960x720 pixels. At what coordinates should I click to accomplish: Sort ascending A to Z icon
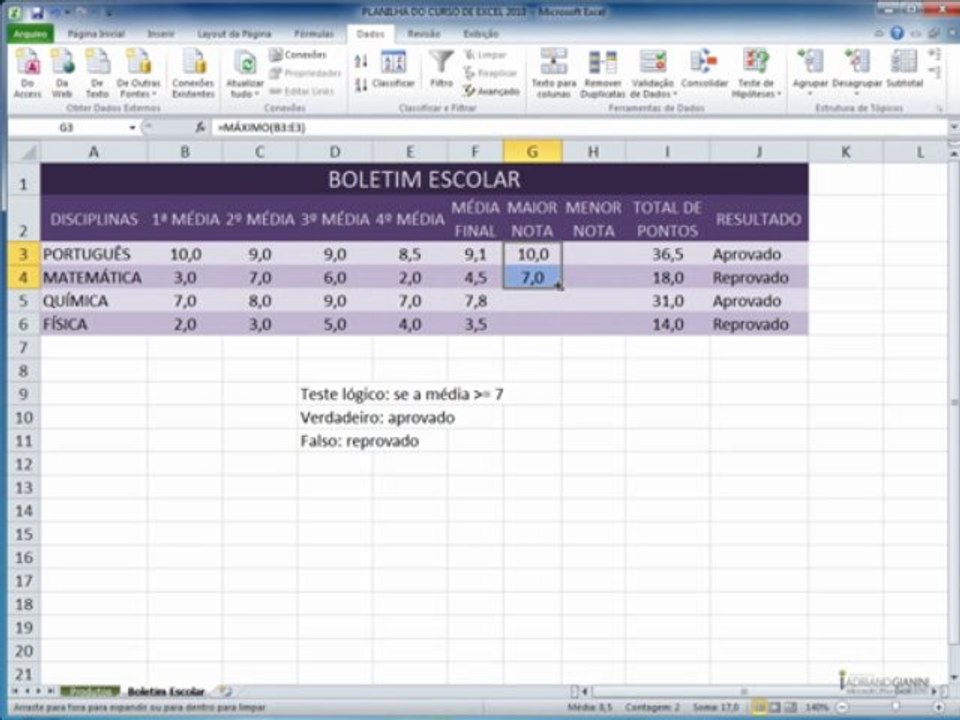pyautogui.click(x=361, y=61)
